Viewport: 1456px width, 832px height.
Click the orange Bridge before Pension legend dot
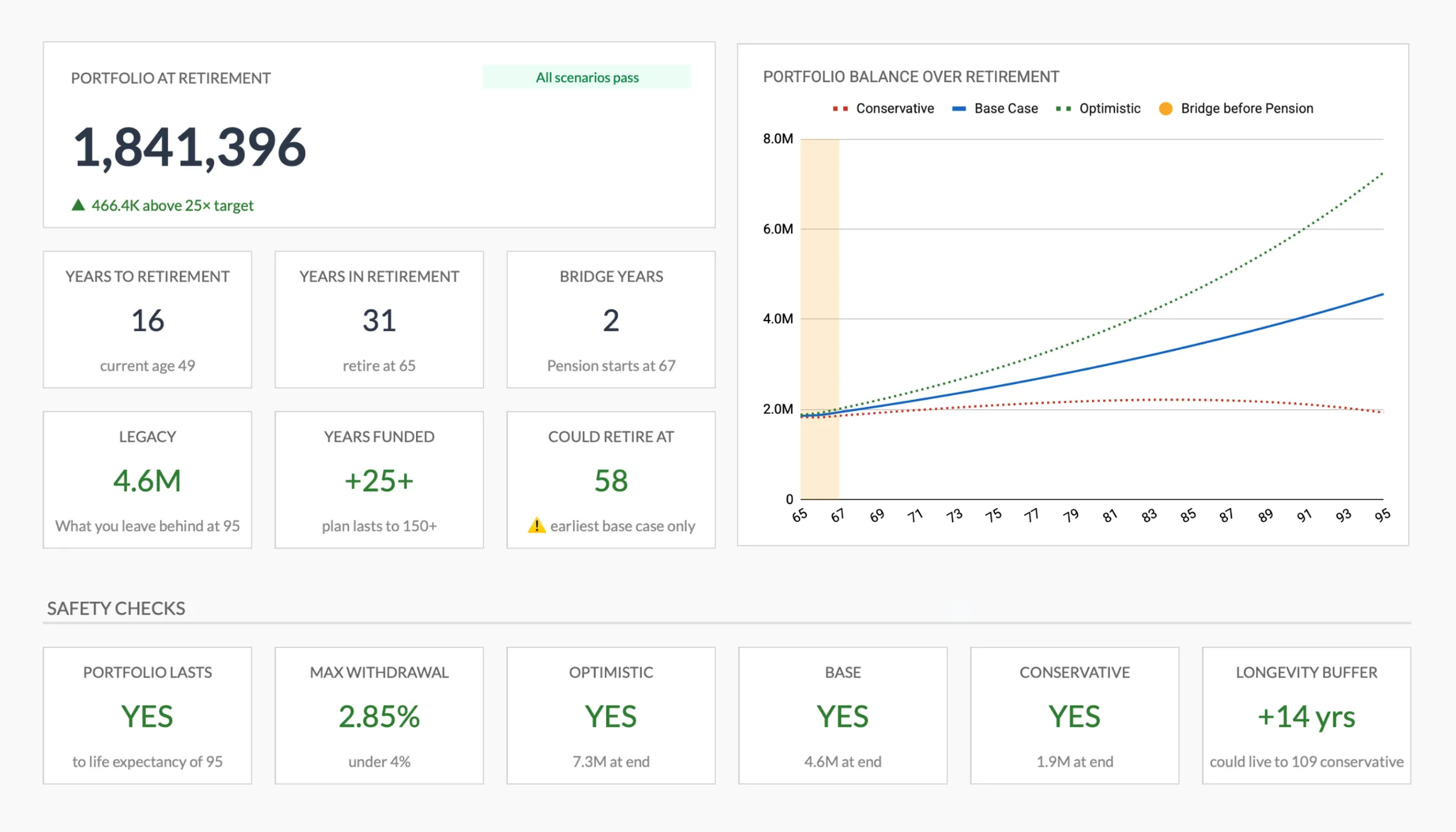(x=1165, y=108)
